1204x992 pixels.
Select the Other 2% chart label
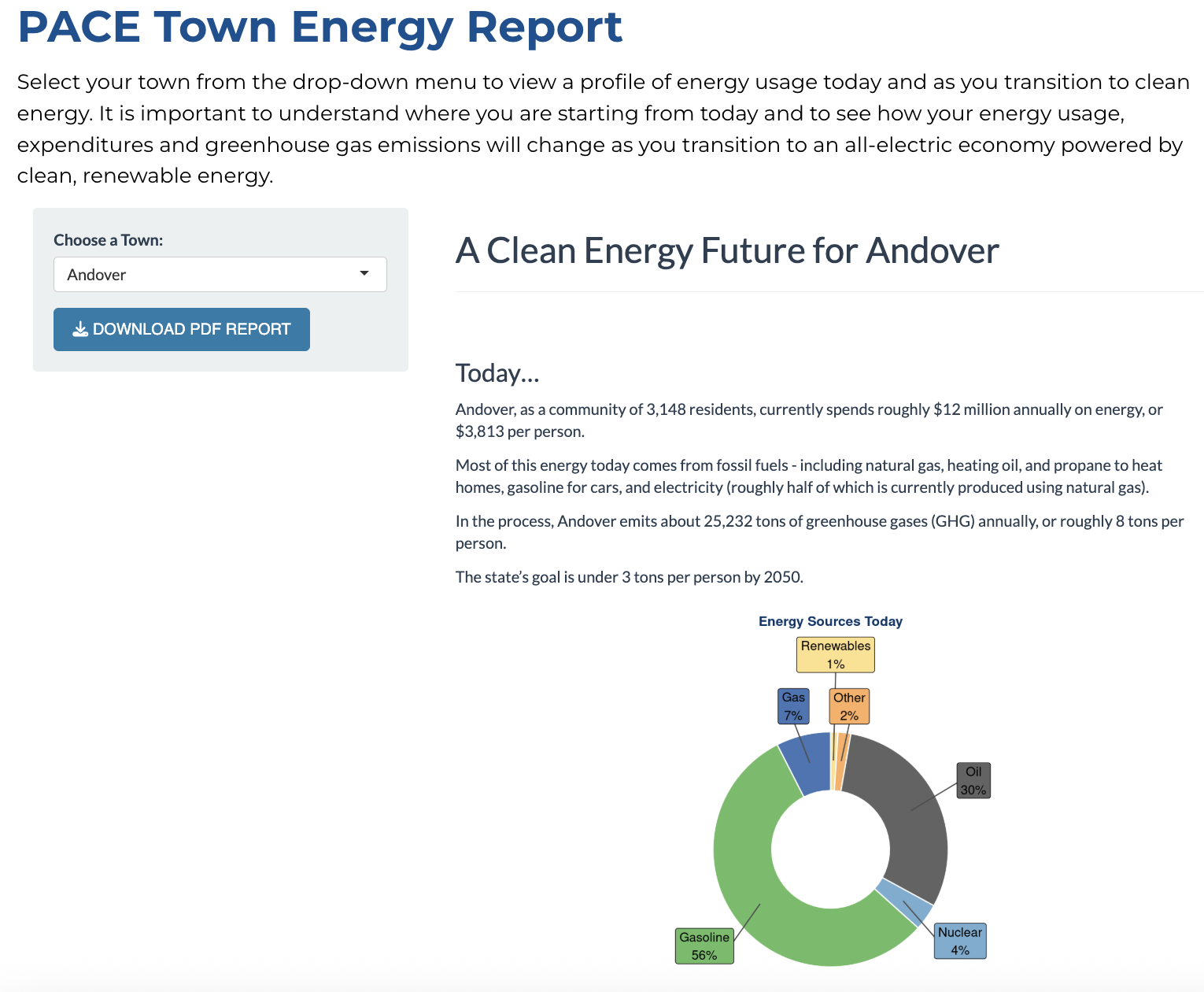(849, 706)
